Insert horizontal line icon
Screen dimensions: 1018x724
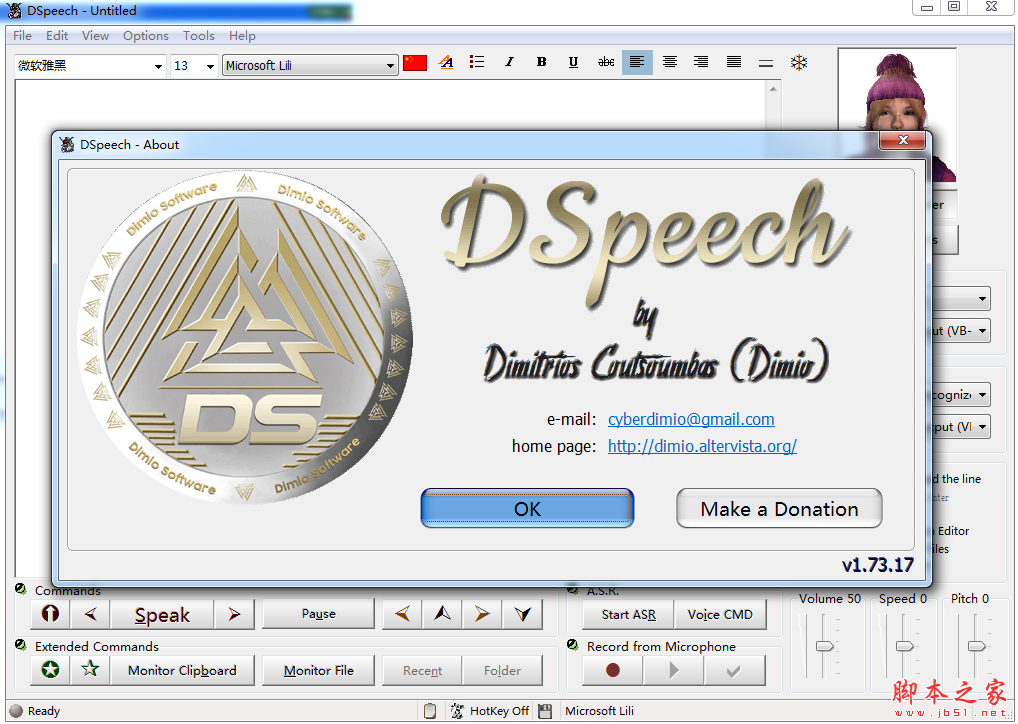(x=766, y=63)
